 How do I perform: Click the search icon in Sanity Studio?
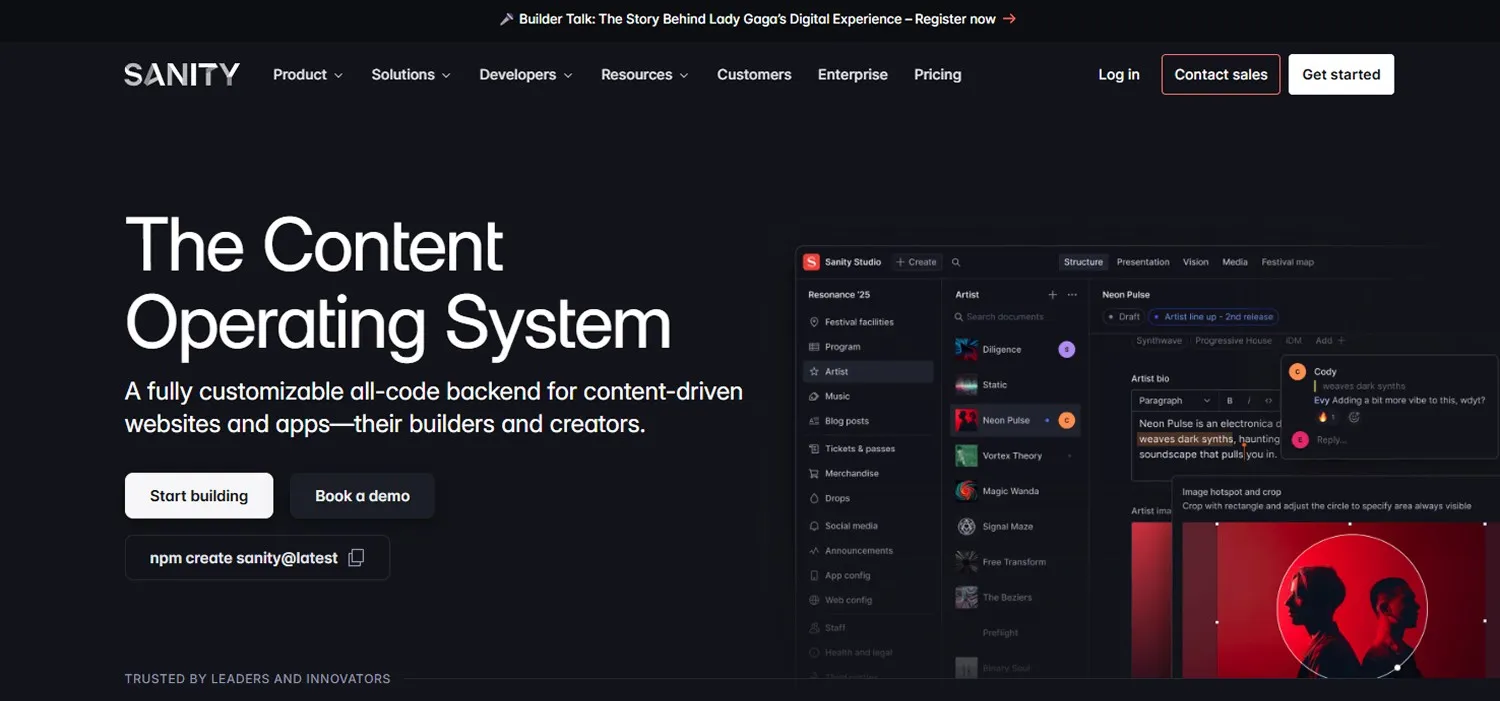point(956,262)
